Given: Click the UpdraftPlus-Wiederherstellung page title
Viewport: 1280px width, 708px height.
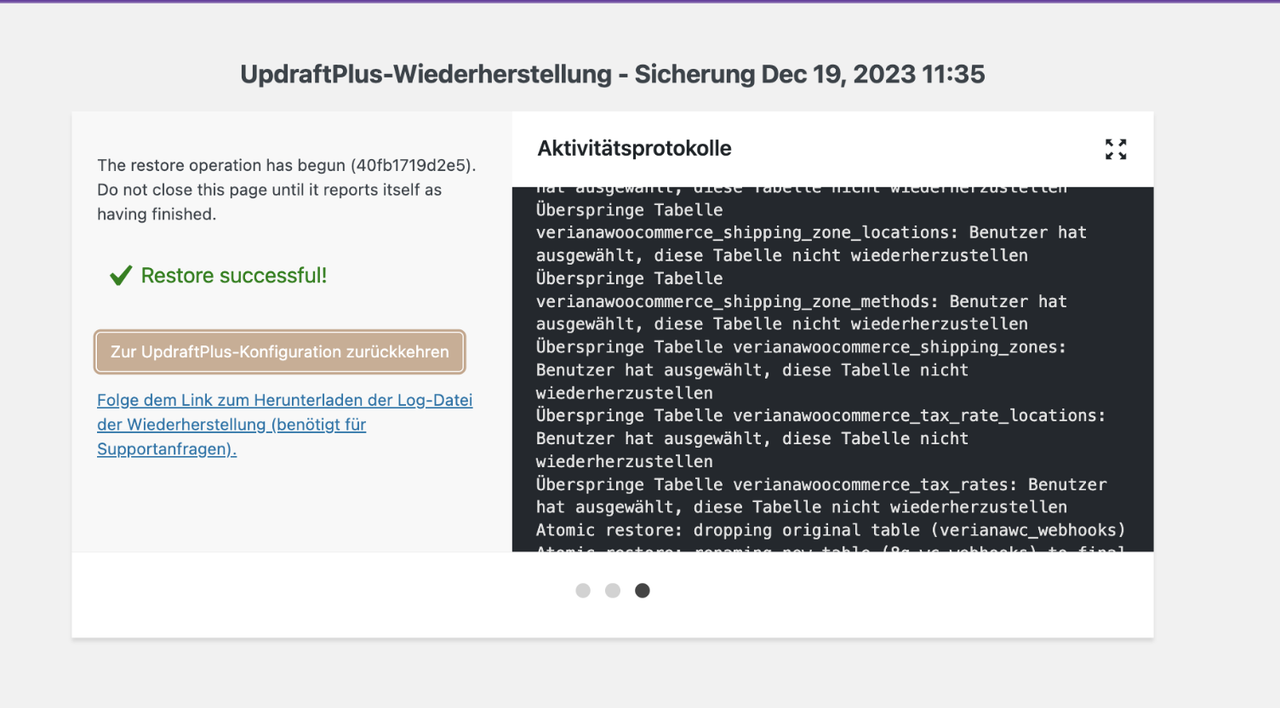Looking at the screenshot, I should 612,74.
